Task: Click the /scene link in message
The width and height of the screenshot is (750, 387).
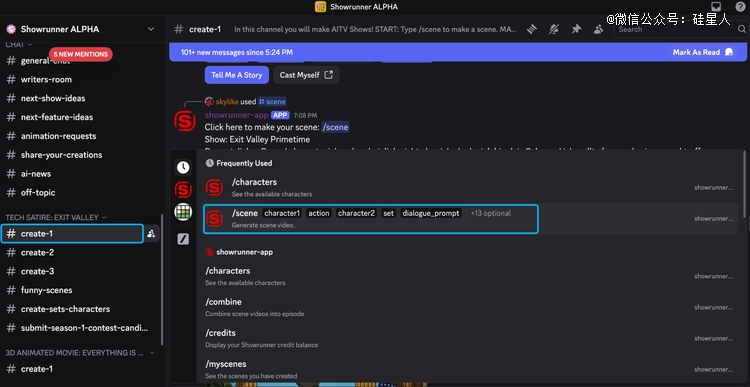Action: pos(335,127)
